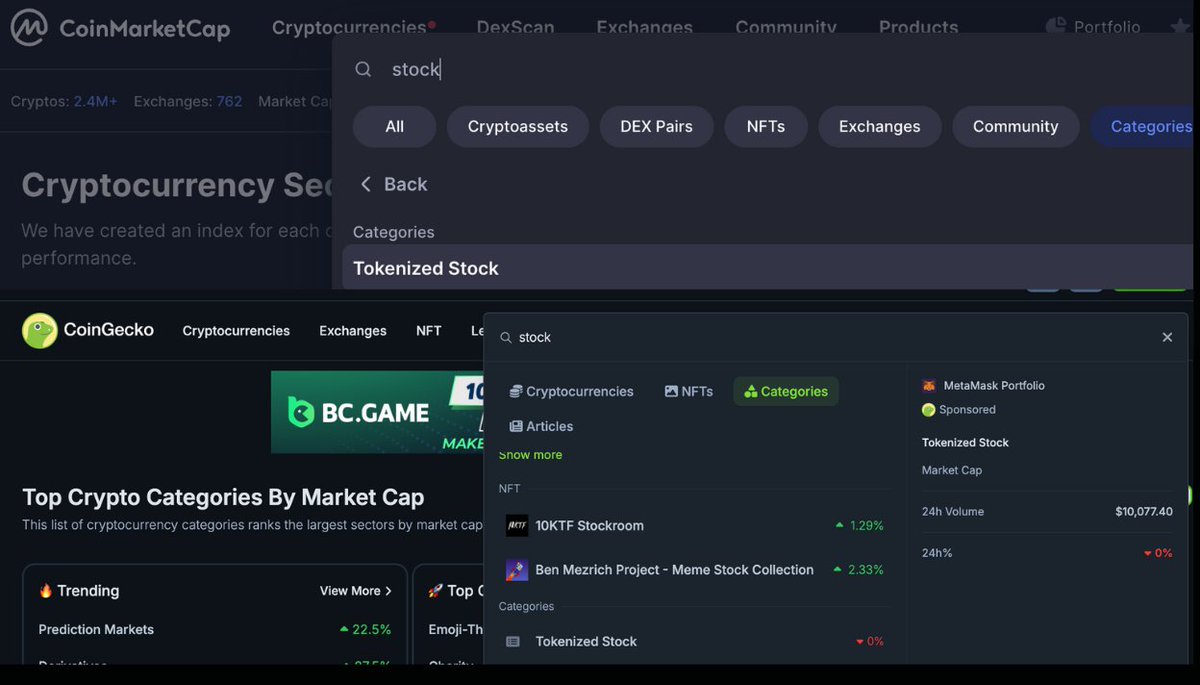Click the Ben Mezrich Project collection thumbnail
The image size is (1200, 685).
pyautogui.click(x=517, y=570)
